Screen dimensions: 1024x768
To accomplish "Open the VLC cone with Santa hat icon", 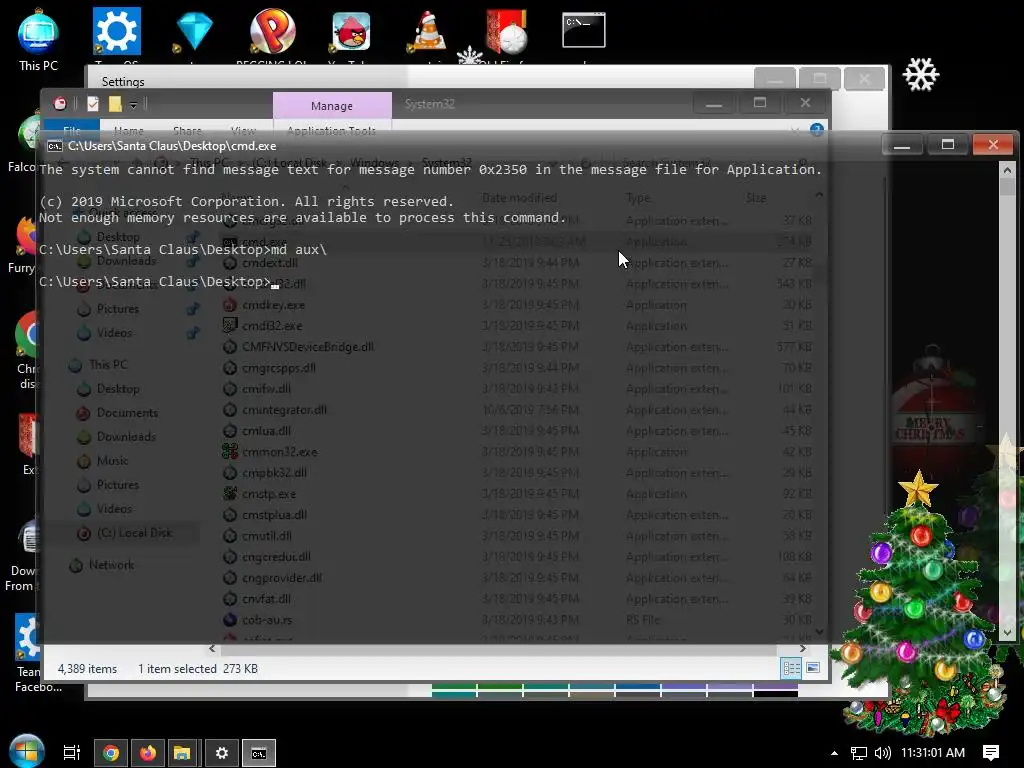I will pyautogui.click(x=428, y=32).
